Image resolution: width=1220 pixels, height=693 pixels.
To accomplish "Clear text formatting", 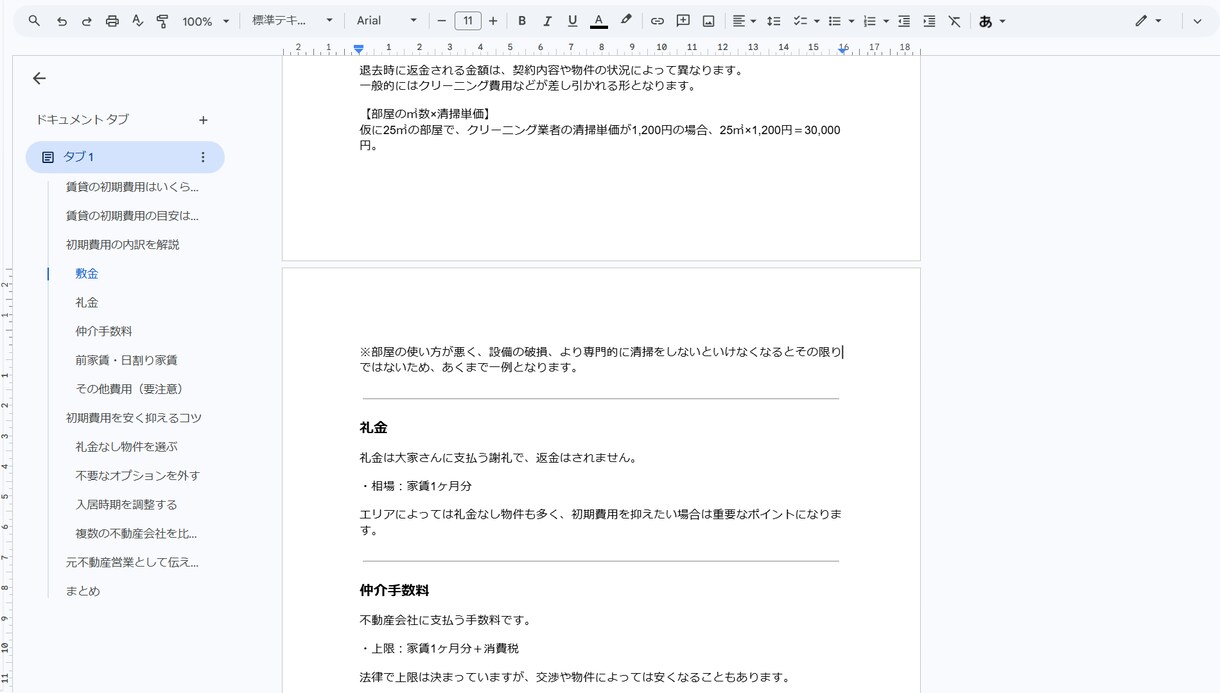I will point(954,21).
